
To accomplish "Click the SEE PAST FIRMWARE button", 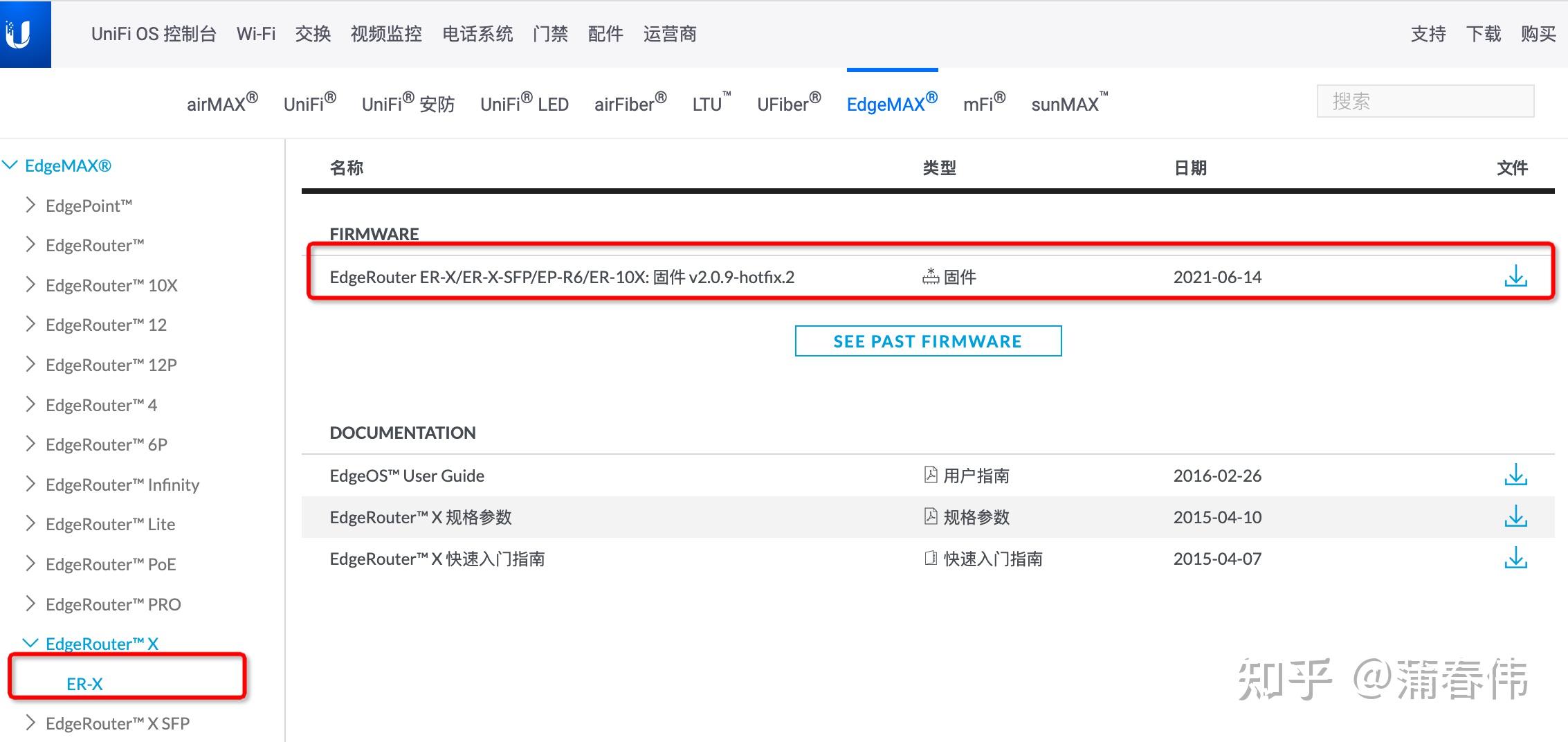I will (928, 341).
